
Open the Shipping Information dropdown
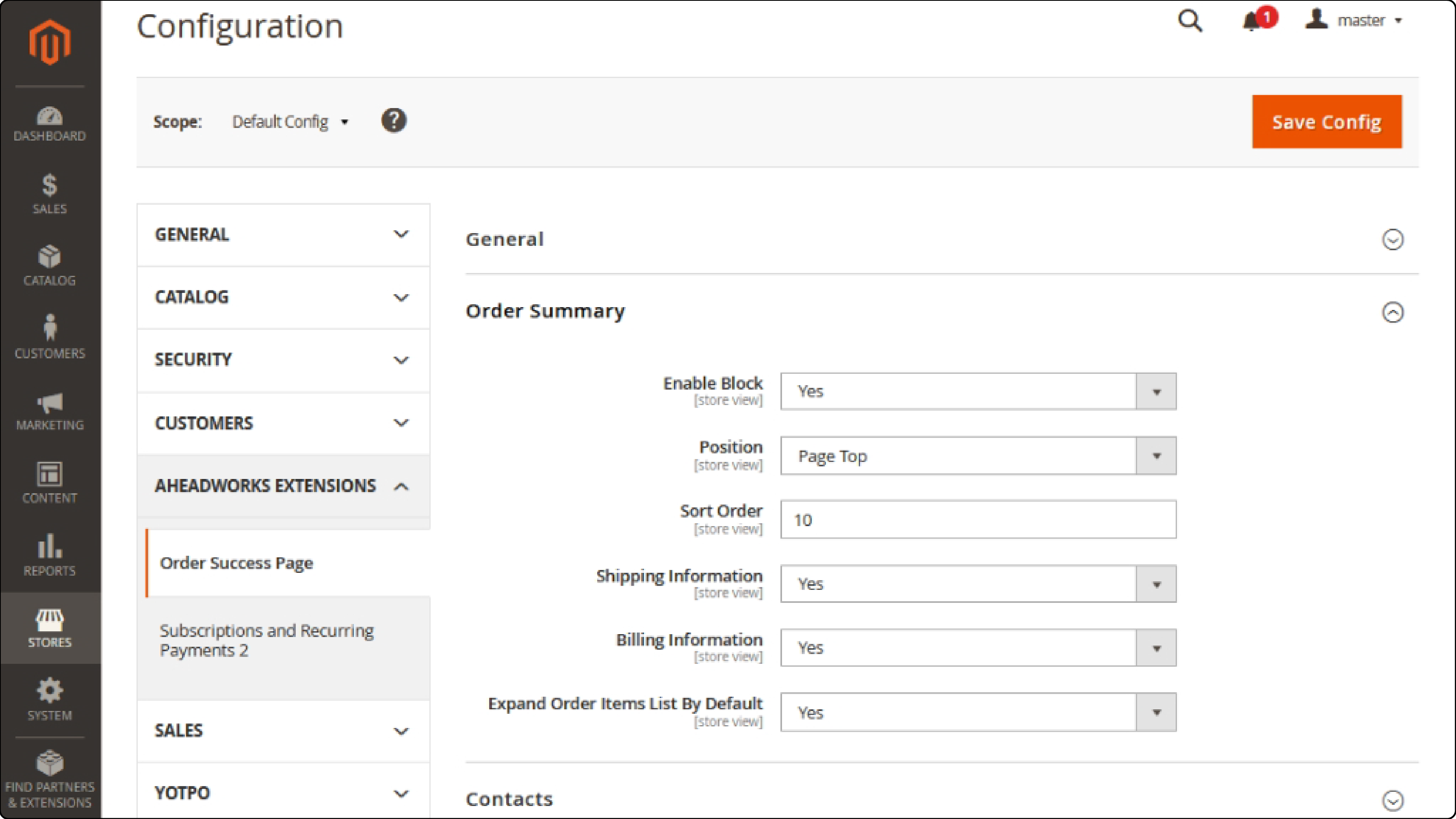[x=978, y=584]
